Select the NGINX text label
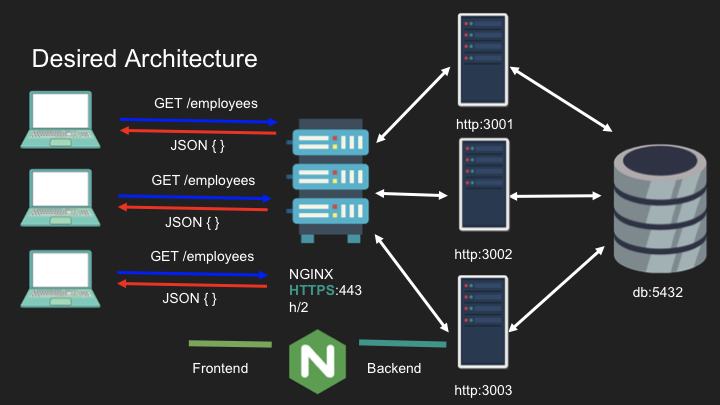The image size is (720, 405). 311,274
